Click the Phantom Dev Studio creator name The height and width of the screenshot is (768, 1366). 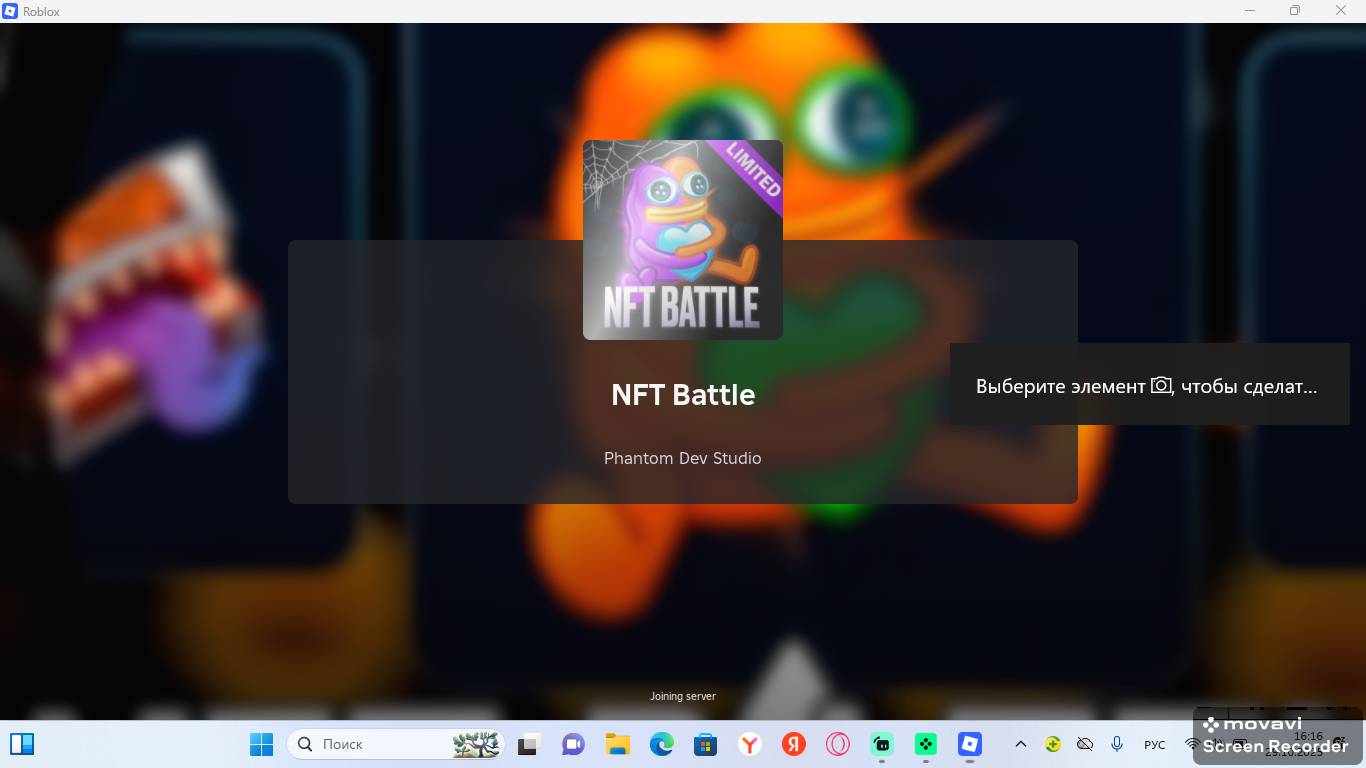[683, 458]
